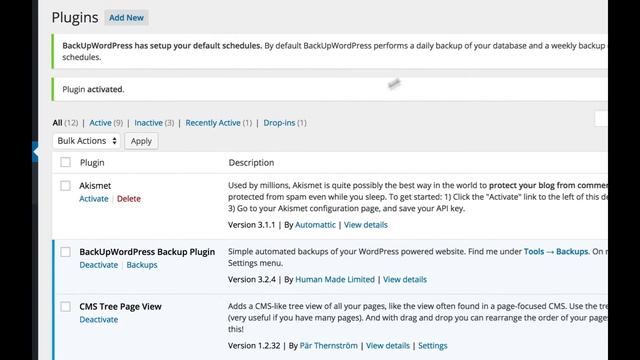640x360 pixels.
Task: Click 'Version 3.1.1' text
Action: (251, 225)
